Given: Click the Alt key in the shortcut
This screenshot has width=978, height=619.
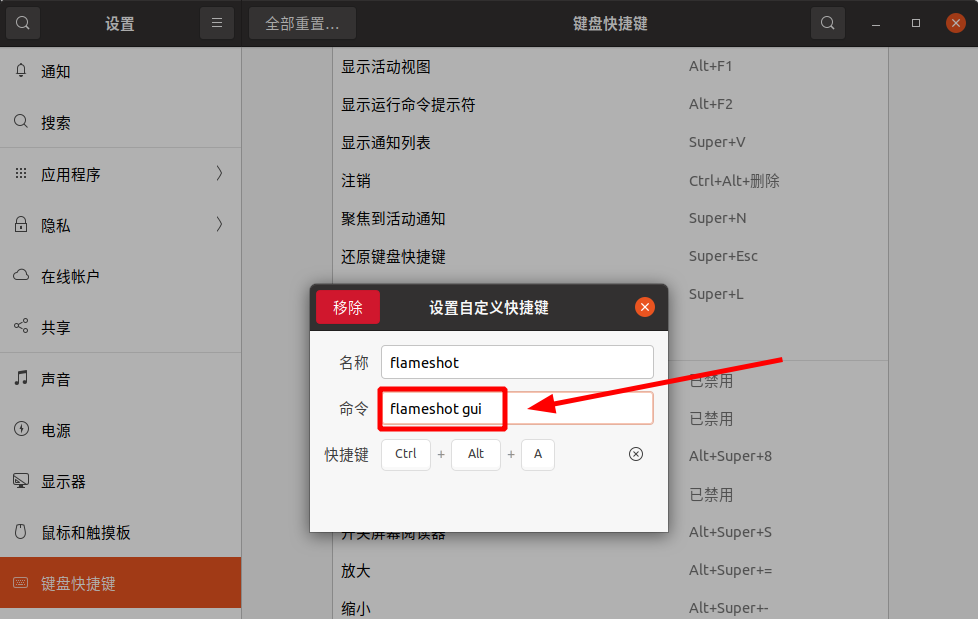Looking at the screenshot, I should [x=476, y=454].
